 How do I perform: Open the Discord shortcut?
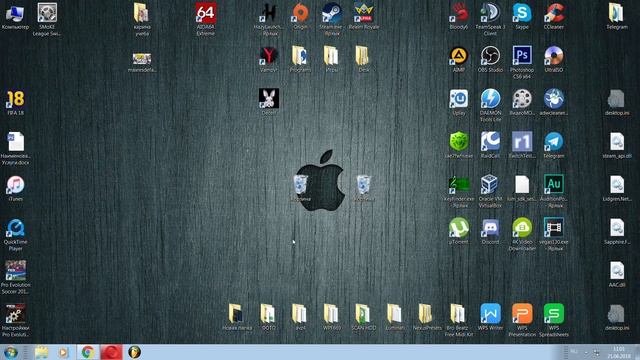[x=490, y=228]
